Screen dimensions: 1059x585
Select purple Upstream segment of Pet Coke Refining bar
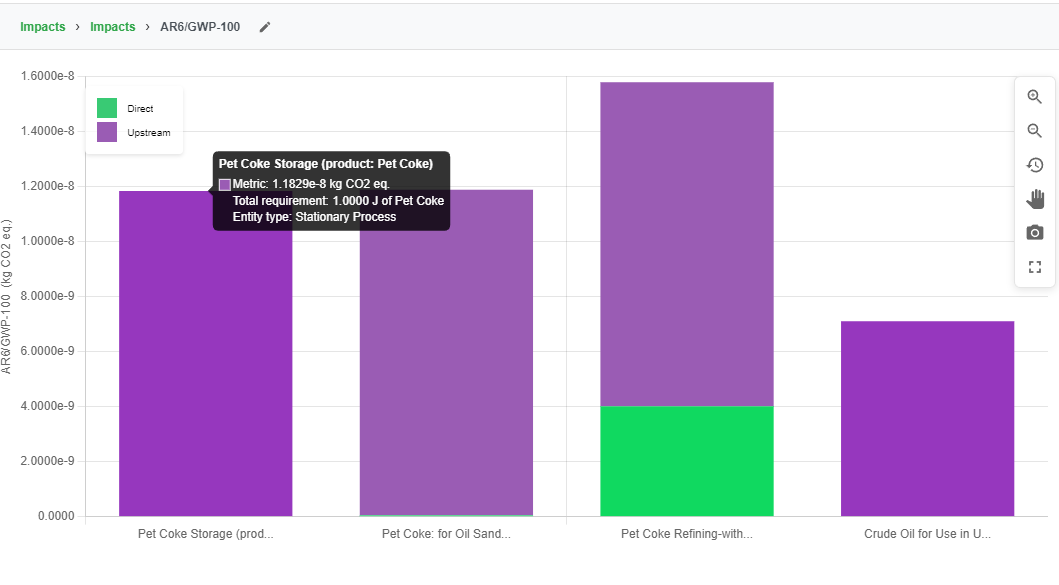[687, 244]
